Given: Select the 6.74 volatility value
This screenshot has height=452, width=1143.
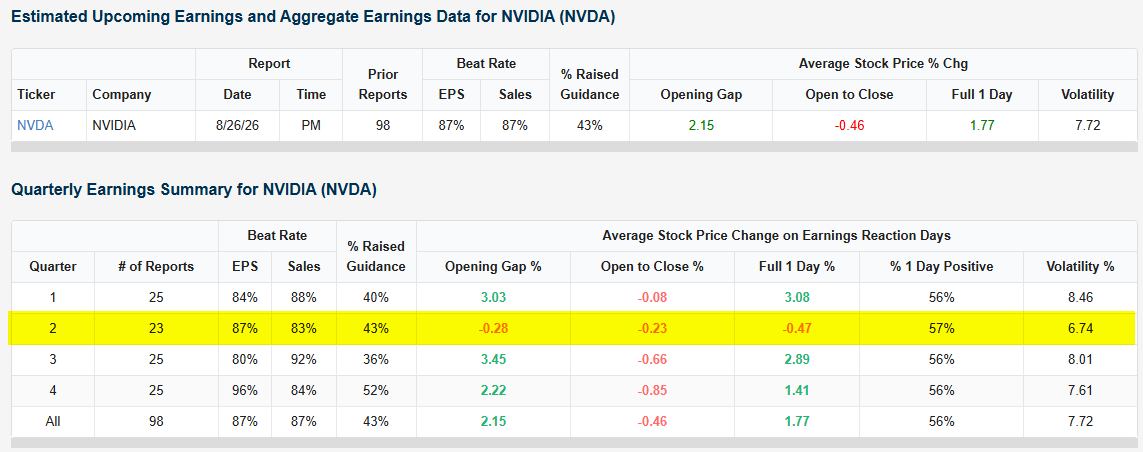Looking at the screenshot, I should [1082, 328].
